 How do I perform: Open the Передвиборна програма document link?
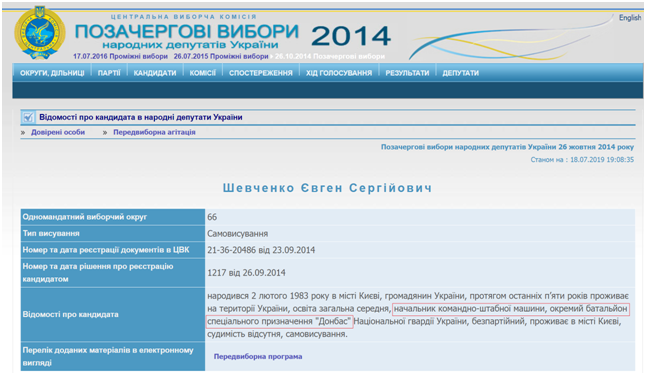coord(258,356)
